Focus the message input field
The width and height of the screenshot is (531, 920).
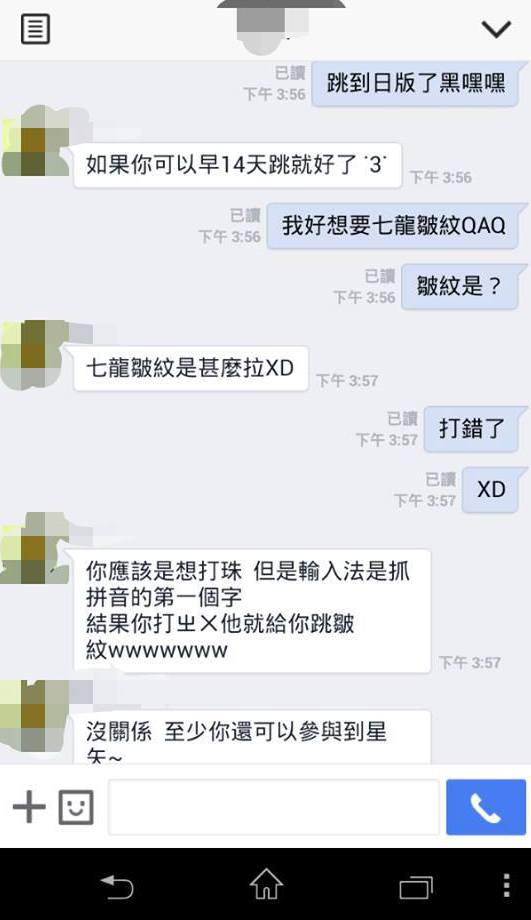(x=273, y=807)
